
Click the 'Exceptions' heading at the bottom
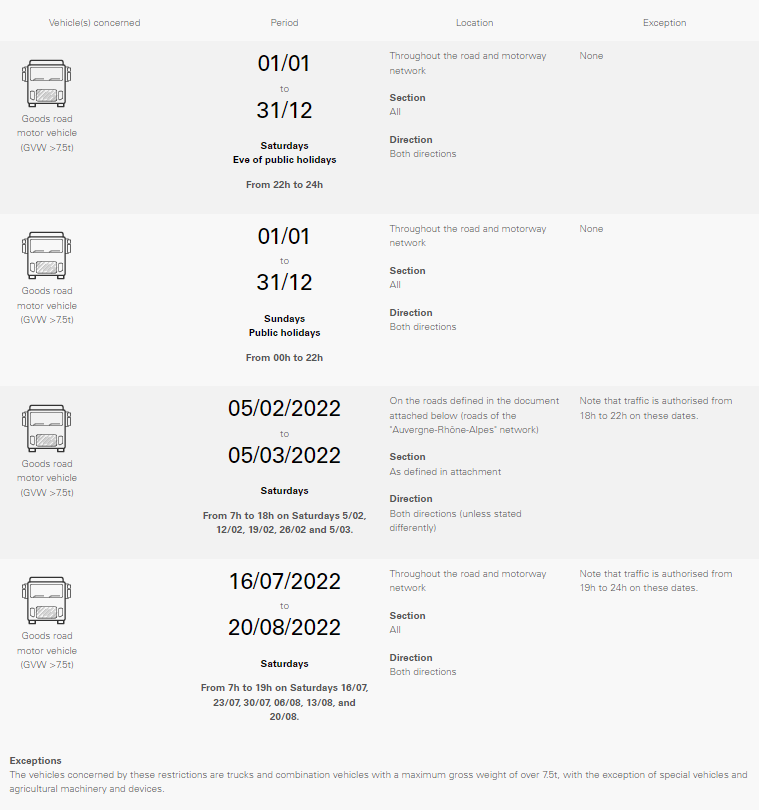click(36, 760)
